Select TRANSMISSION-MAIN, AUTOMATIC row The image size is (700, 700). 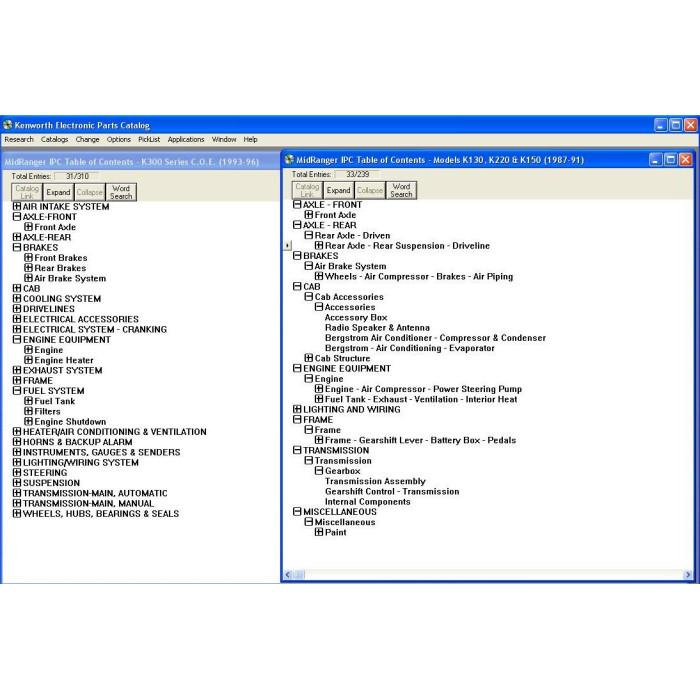tap(95, 493)
